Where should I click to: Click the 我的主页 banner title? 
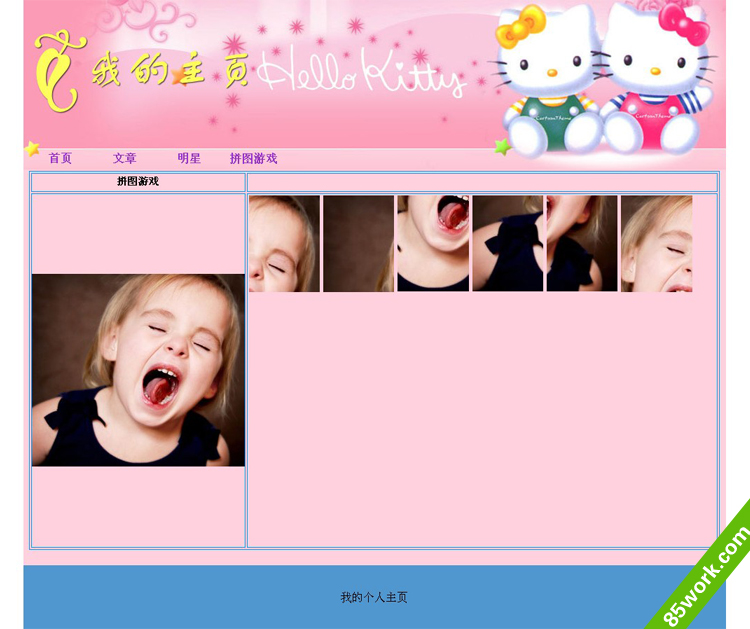[x=170, y=70]
